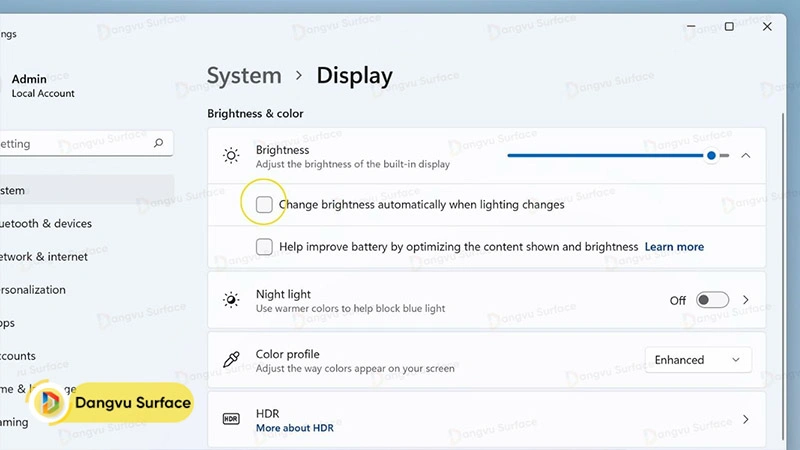Open the More about HDR link
The height and width of the screenshot is (450, 800).
[294, 428]
